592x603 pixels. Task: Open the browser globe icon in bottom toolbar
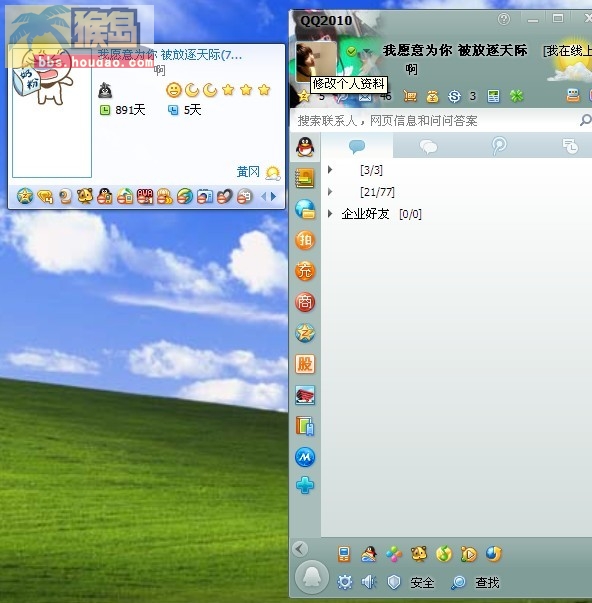pos(494,554)
